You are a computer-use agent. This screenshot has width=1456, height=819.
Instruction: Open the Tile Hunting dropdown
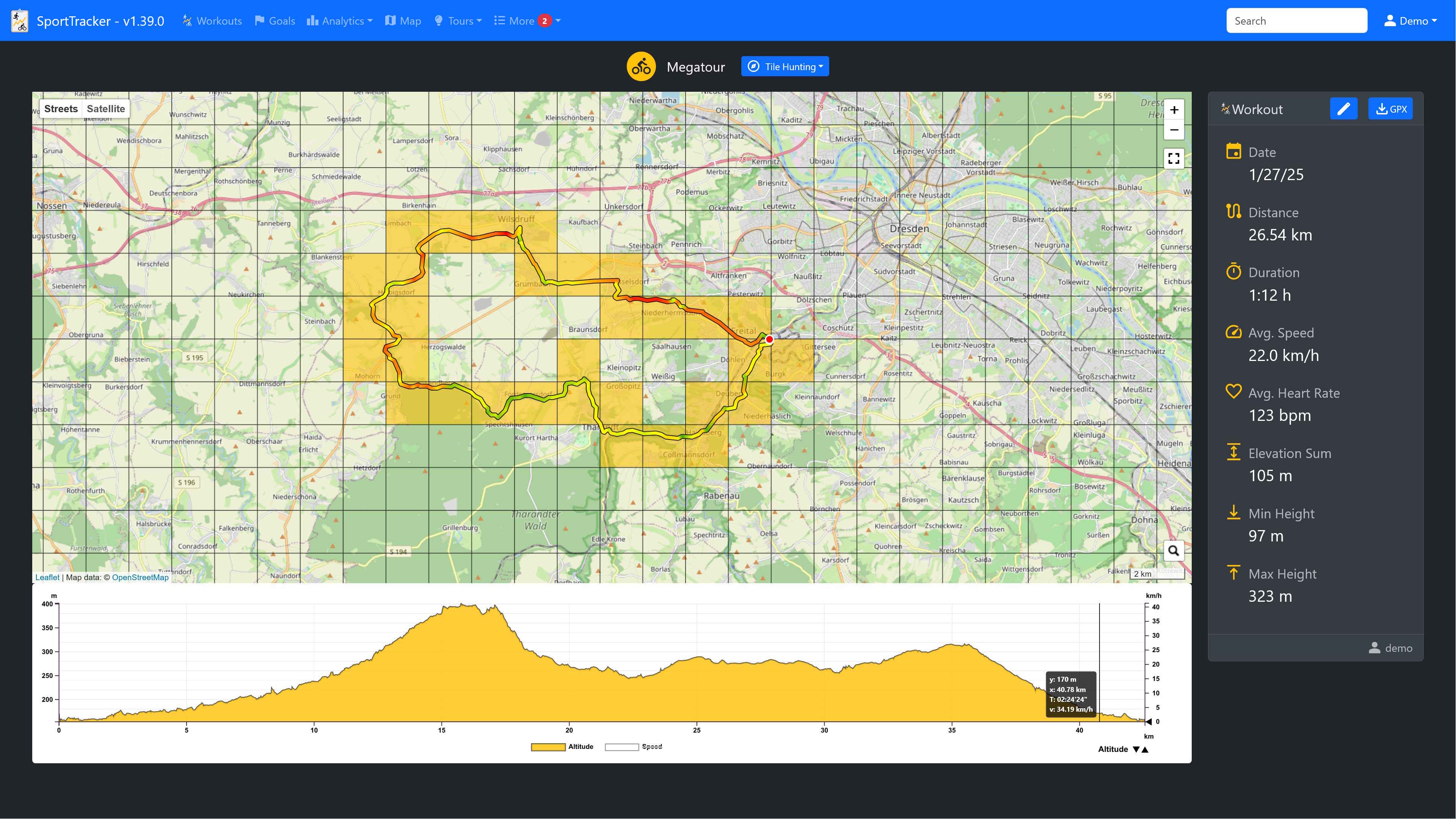pos(785,67)
